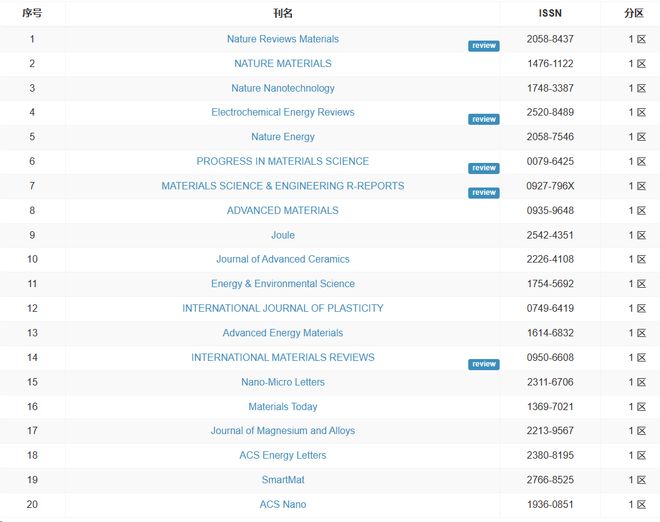The height and width of the screenshot is (522, 660).
Task: Click review badge for Materials Science & Engineering R-Reports
Action: [484, 193]
